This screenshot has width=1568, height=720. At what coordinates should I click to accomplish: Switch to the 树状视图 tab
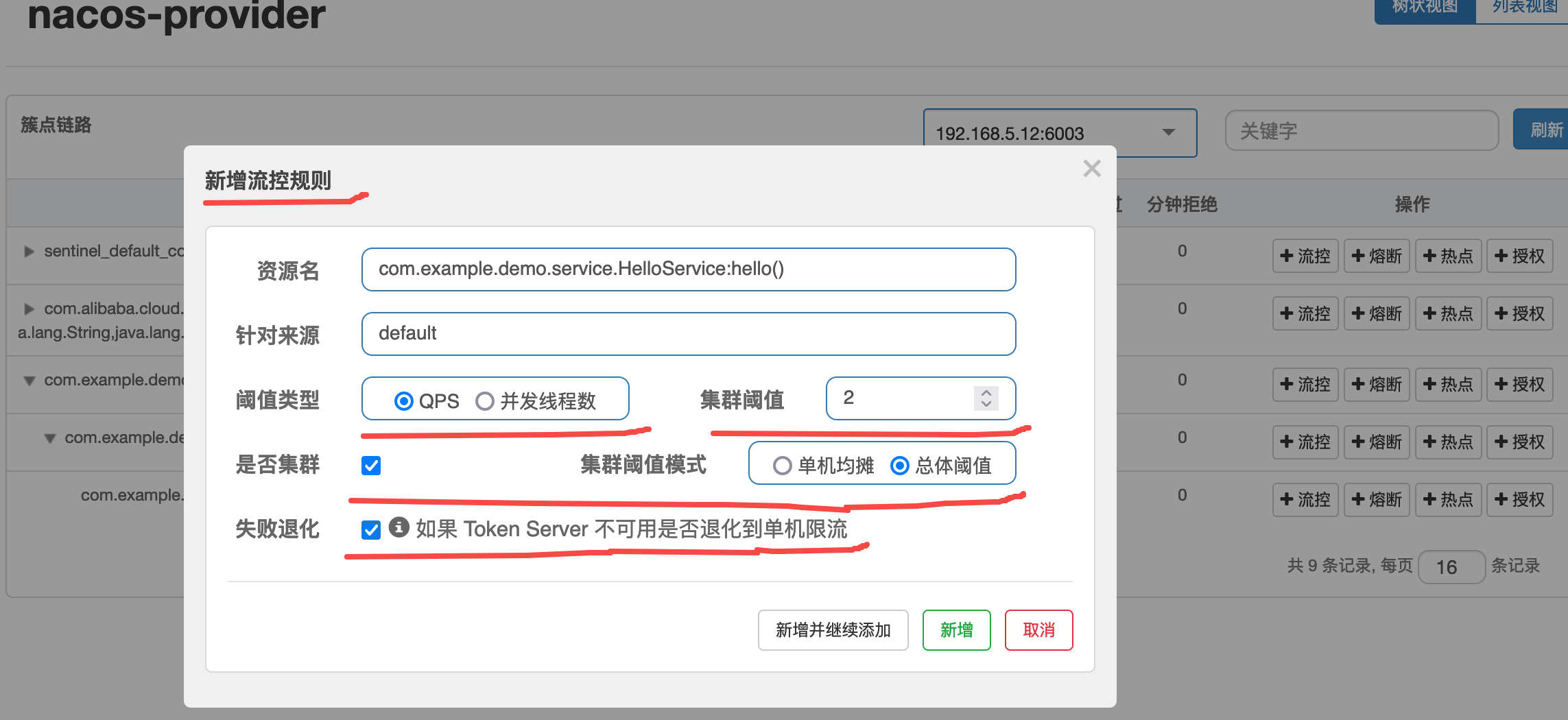1424,8
